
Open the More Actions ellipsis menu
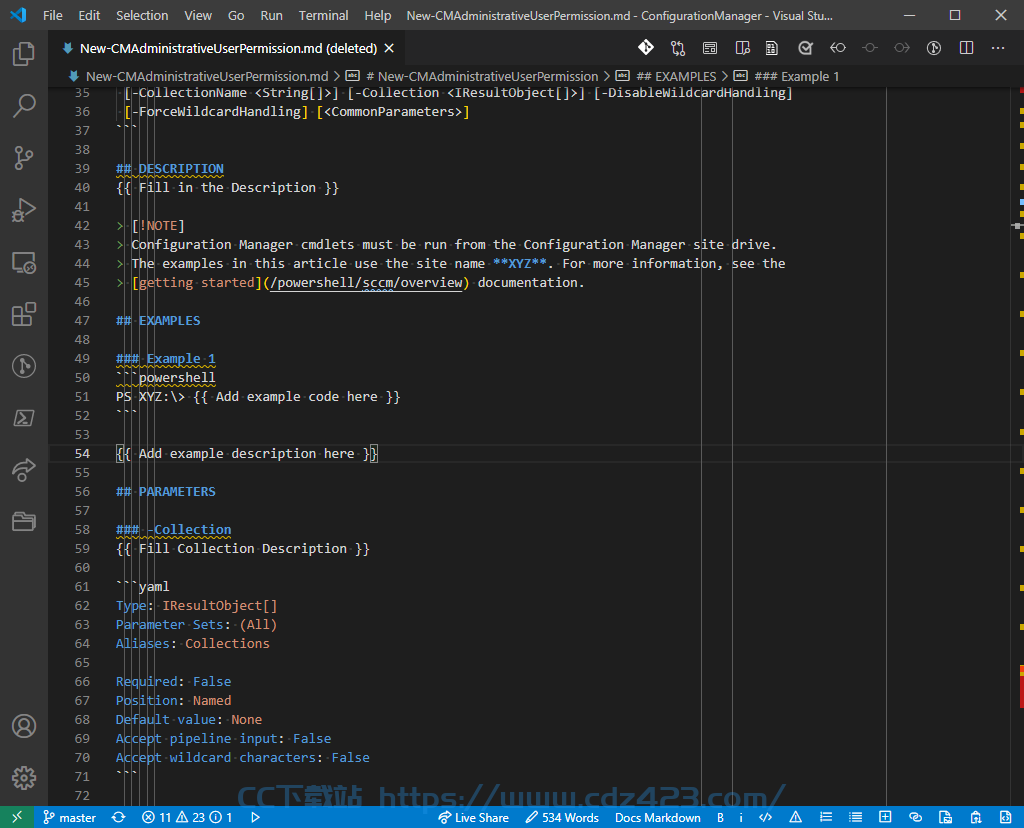coord(998,48)
